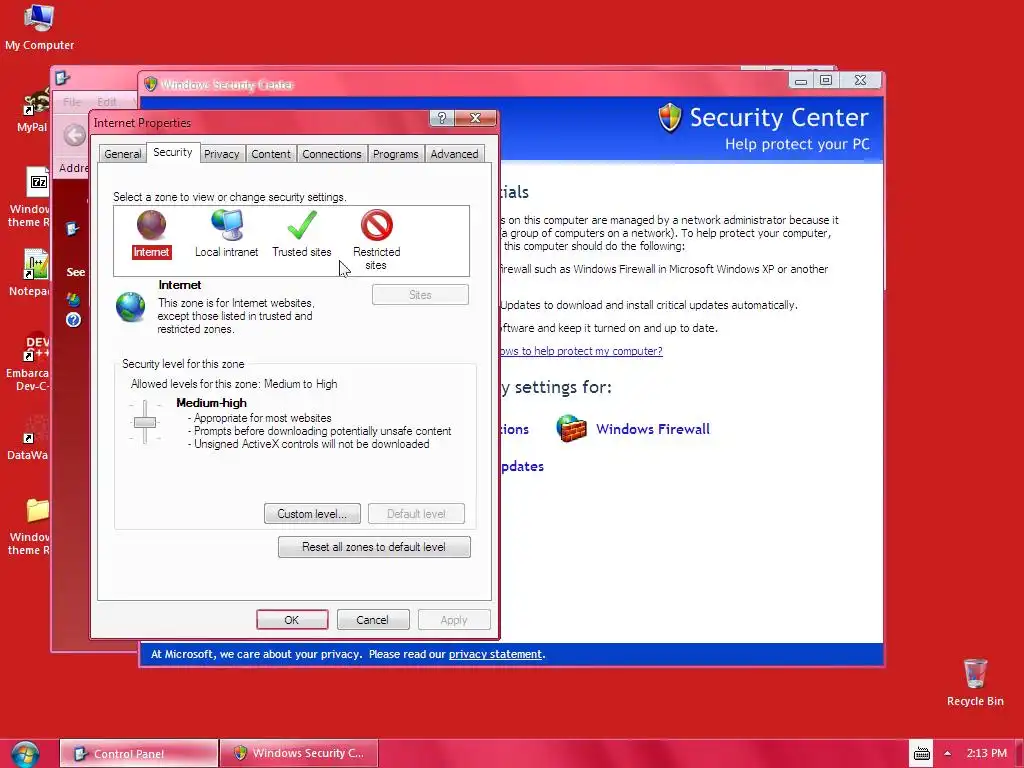This screenshot has width=1024, height=768.
Task: Click the Security Center shield logo in header
Action: [x=670, y=118]
